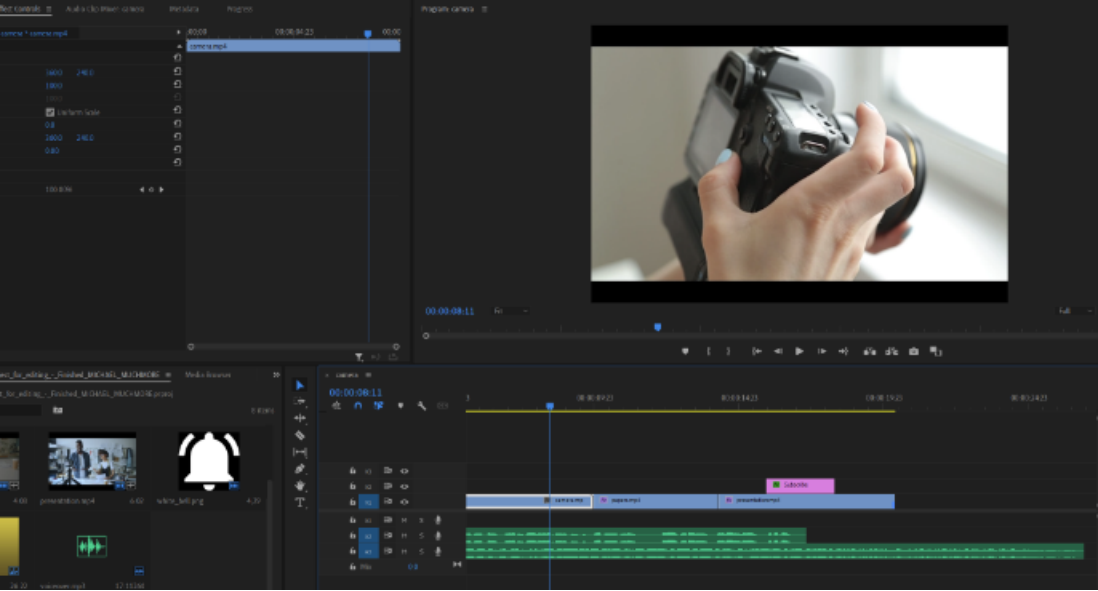Select the presentation.mp4 thumbnail in the project bin
1098x591 pixels.
[91, 462]
